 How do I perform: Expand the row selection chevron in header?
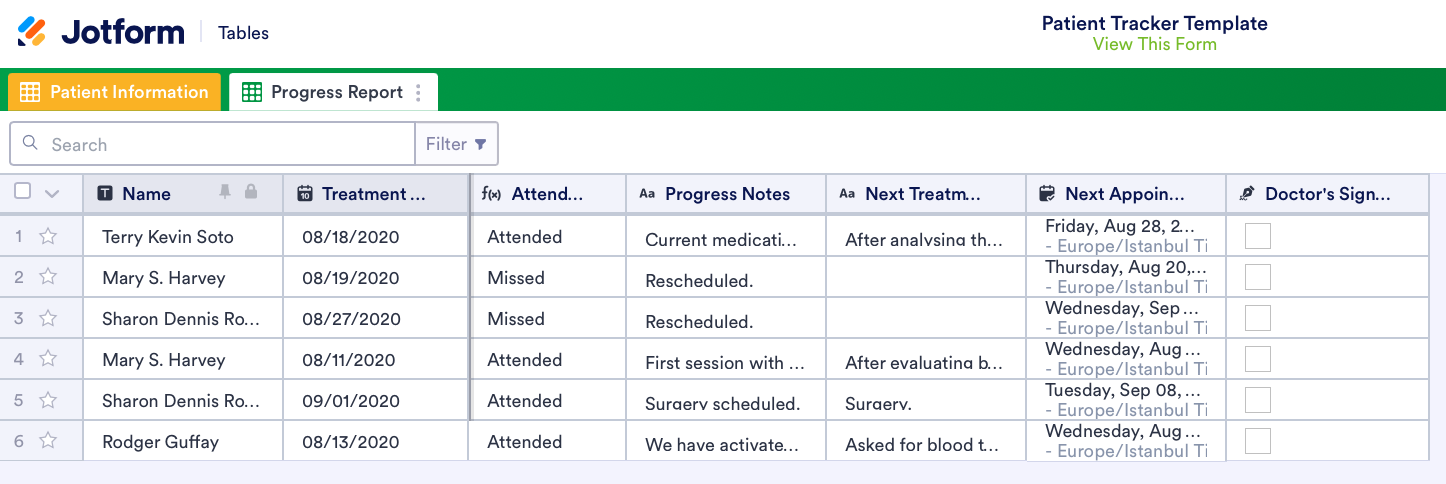point(52,193)
